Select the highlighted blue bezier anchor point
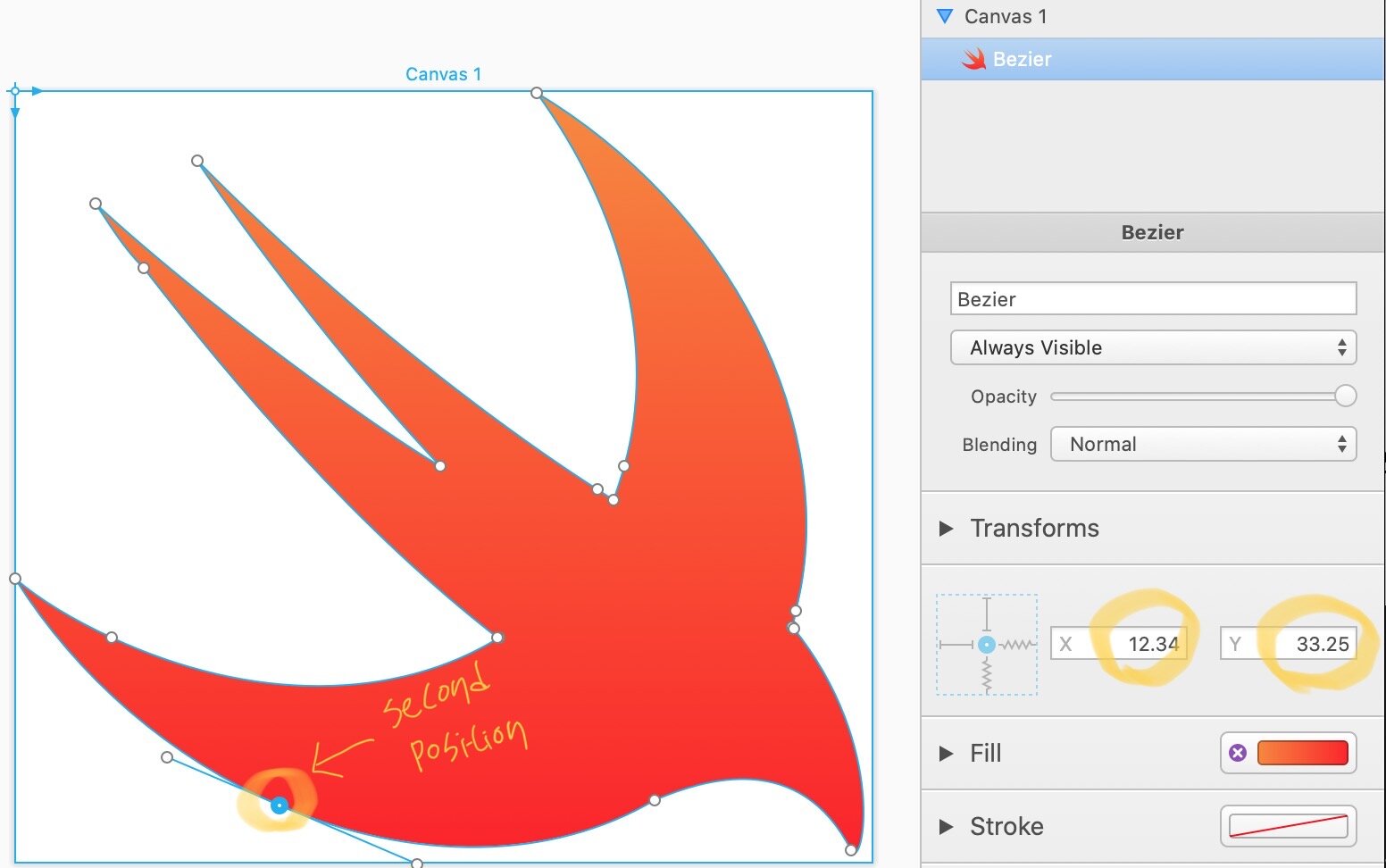This screenshot has width=1386, height=868. (280, 805)
